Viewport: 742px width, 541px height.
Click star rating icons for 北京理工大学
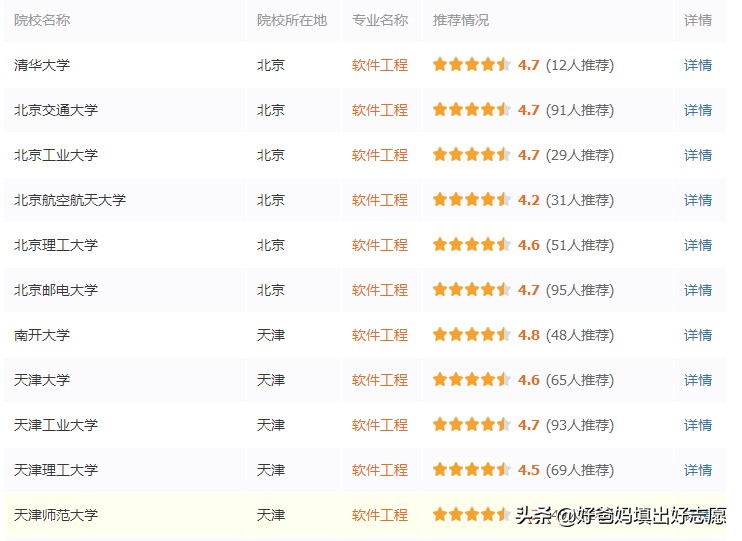click(x=472, y=244)
